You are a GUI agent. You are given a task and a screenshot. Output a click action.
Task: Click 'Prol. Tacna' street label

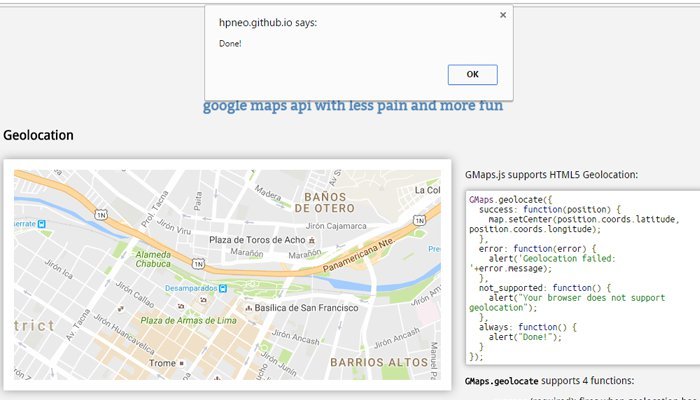pos(155,209)
